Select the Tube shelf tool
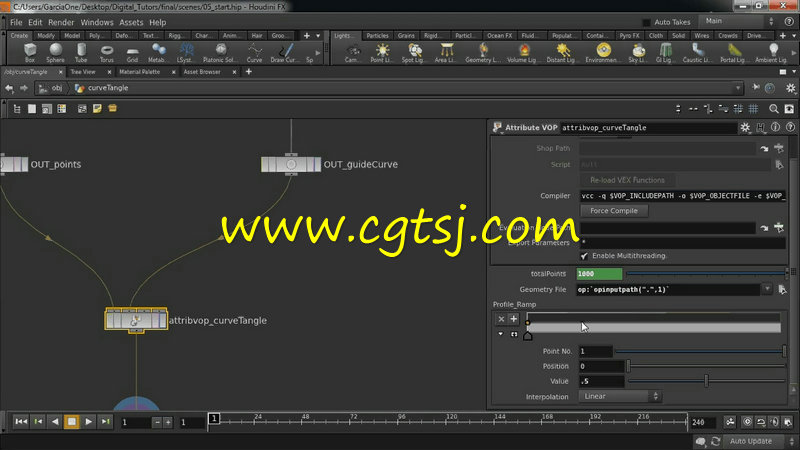Viewport: 800px width, 450px height. click(81, 53)
